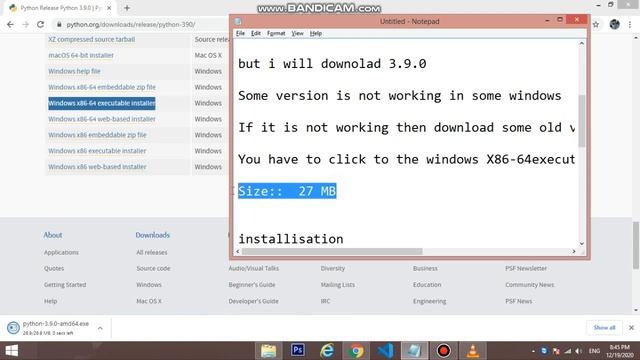Screen dimensions: 640x360
Task: Click the highlighted 'Size:: 27 MB' text
Action: pyautogui.click(x=287, y=191)
